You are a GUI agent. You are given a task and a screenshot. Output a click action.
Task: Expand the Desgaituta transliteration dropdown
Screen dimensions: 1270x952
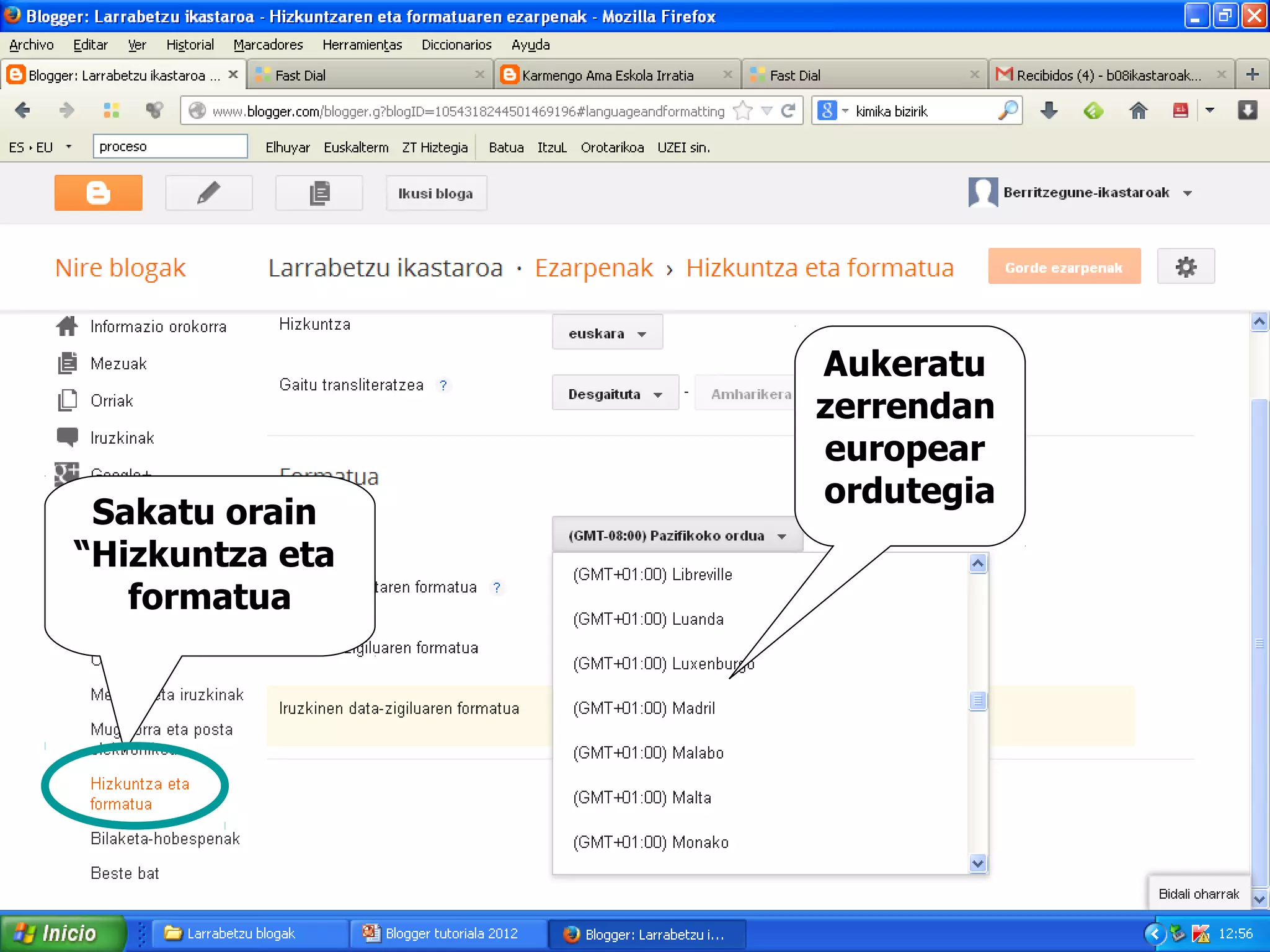pyautogui.click(x=615, y=394)
